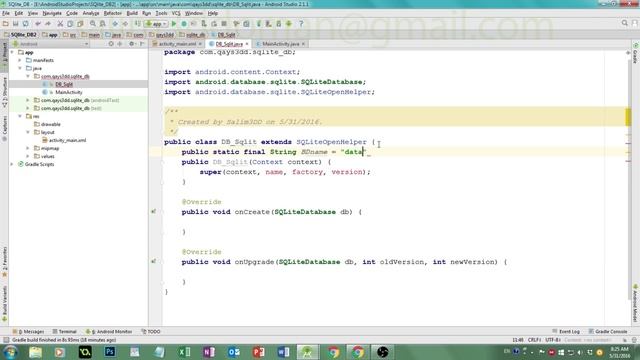Click the Cut scissors icon

[60, 24]
